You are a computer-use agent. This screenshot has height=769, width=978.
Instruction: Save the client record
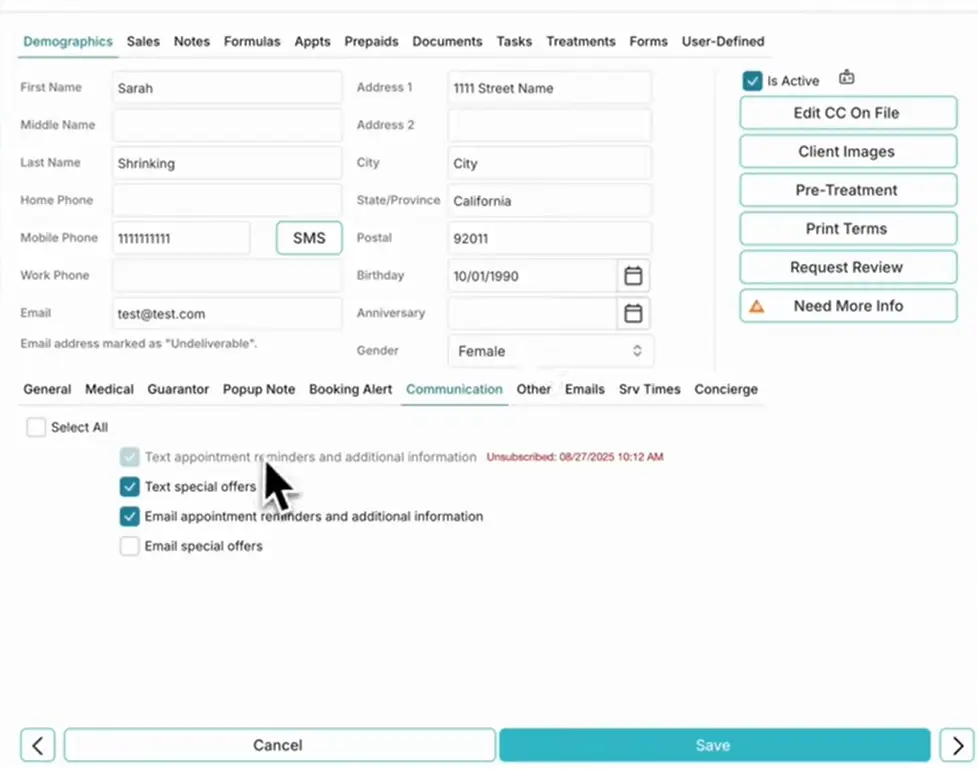coord(713,745)
